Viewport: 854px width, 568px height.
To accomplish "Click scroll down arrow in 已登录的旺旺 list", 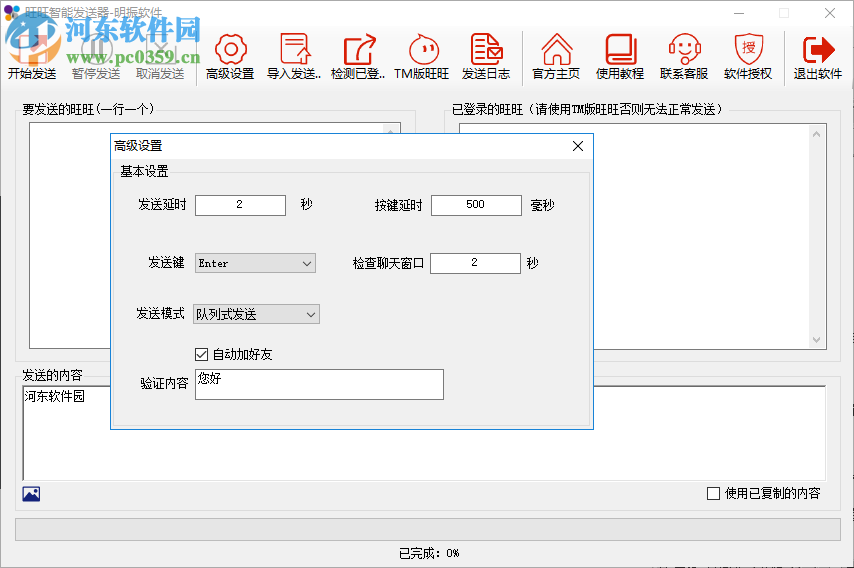I will click(816, 340).
